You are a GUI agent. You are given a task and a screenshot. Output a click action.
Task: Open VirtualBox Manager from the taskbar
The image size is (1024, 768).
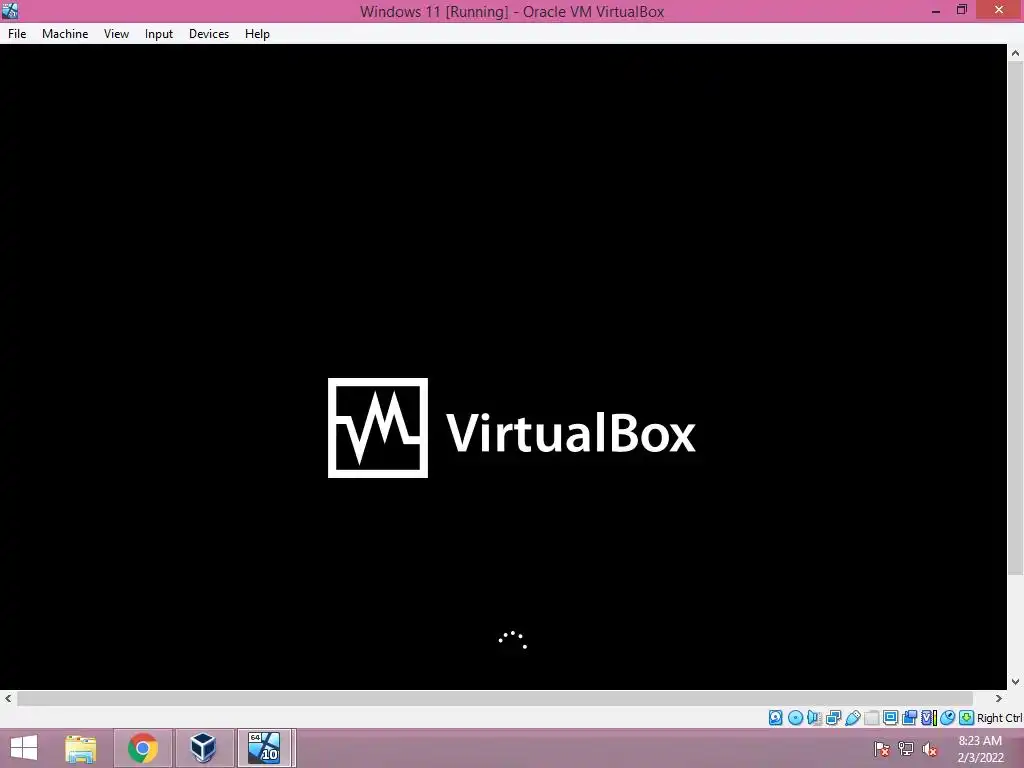pyautogui.click(x=204, y=748)
